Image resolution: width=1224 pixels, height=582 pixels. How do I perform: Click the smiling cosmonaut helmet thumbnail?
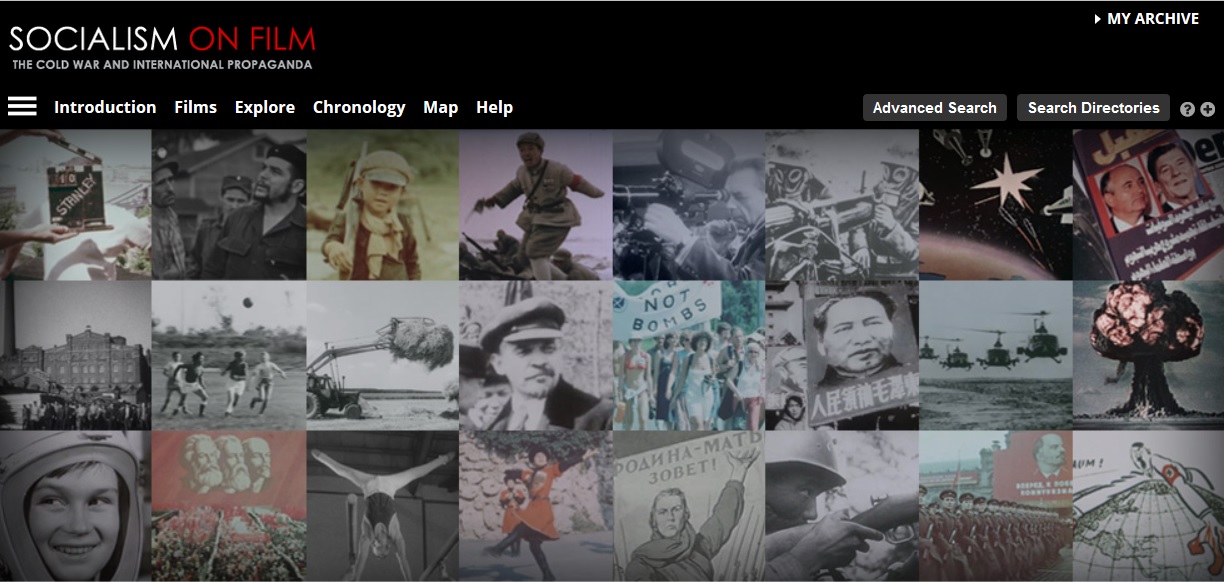point(75,506)
